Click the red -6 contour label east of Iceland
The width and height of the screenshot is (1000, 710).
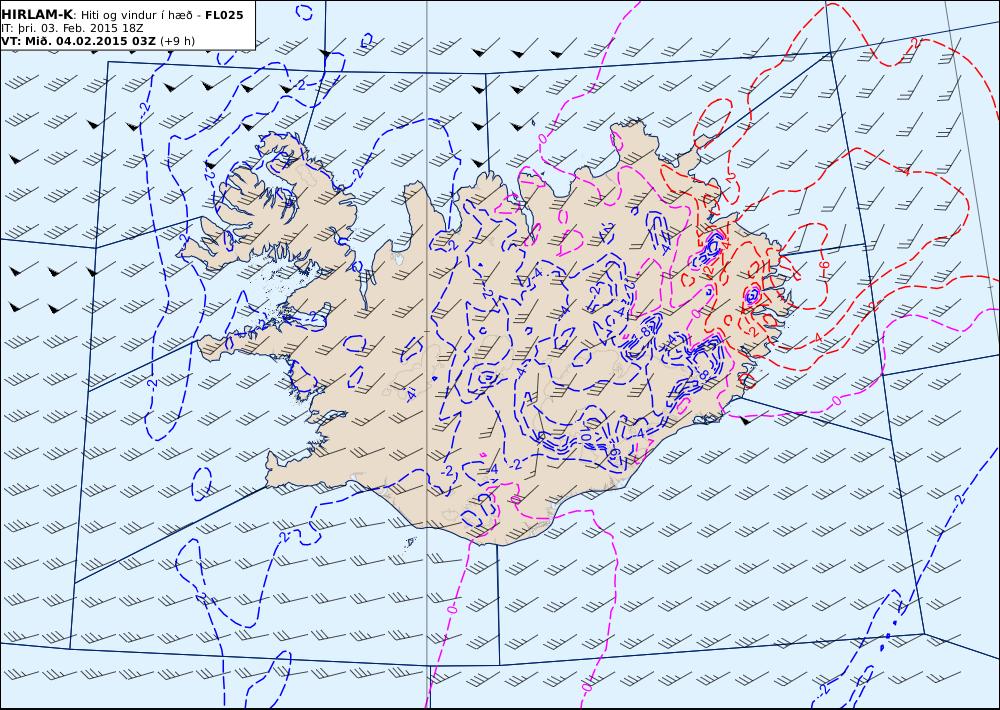point(824,266)
